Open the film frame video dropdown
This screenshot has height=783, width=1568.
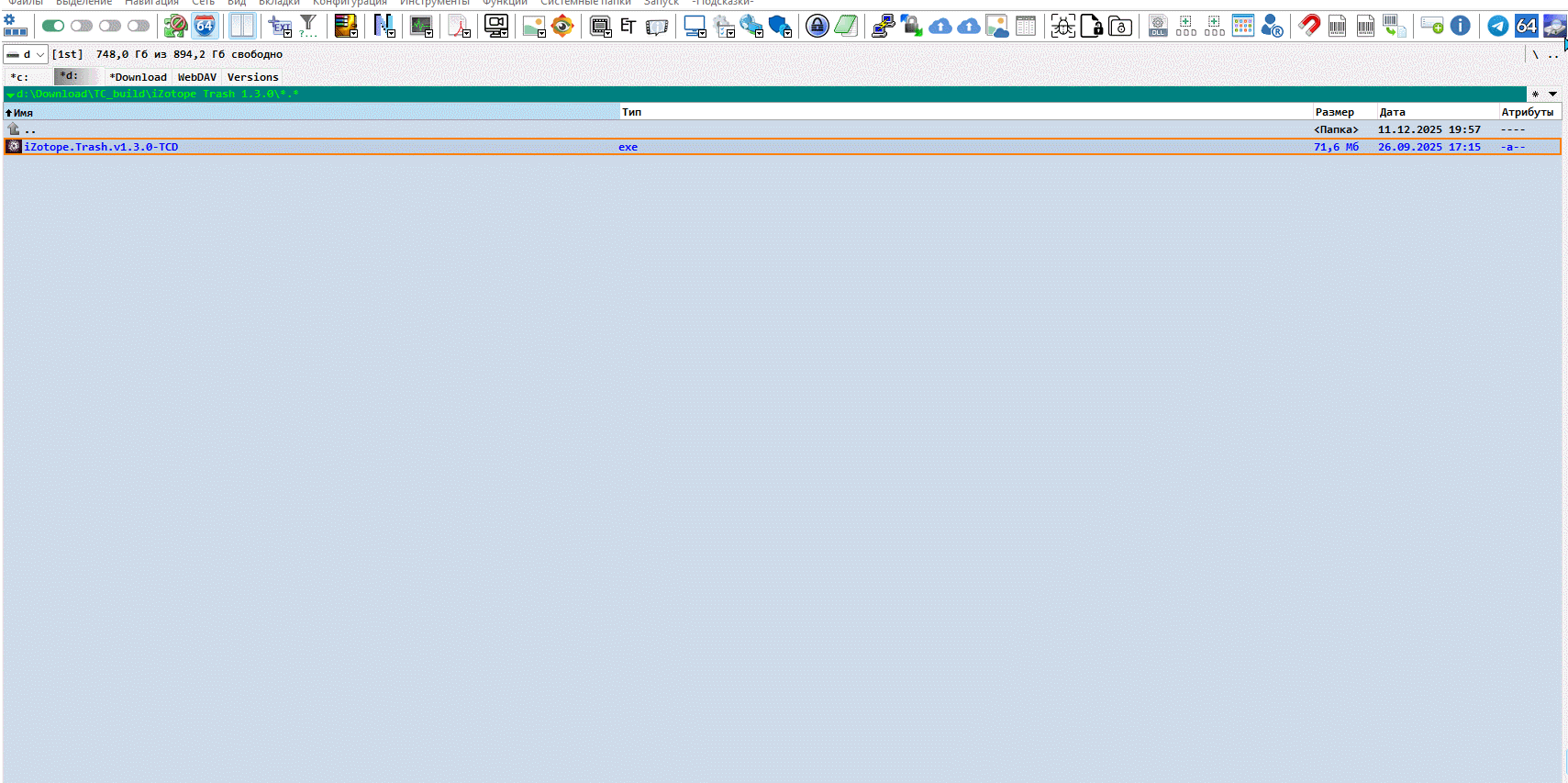(x=601, y=27)
